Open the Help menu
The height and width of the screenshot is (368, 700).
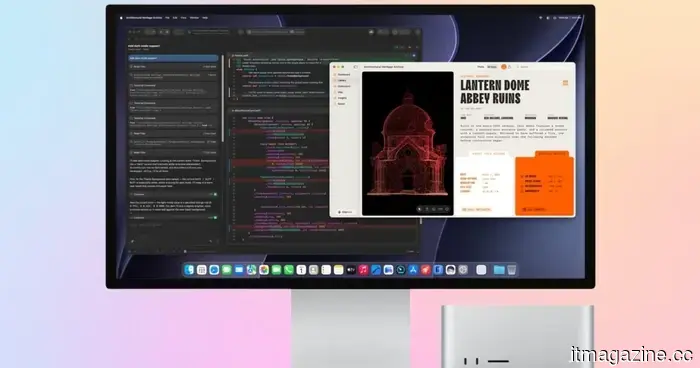tap(205, 18)
